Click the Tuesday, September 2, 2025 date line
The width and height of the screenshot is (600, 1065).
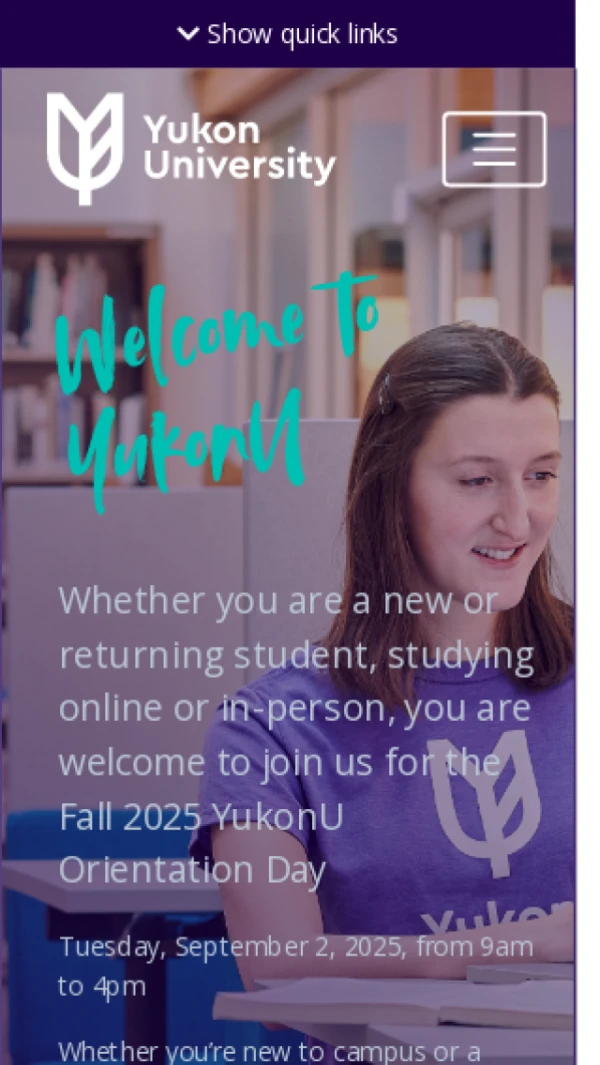(296, 966)
